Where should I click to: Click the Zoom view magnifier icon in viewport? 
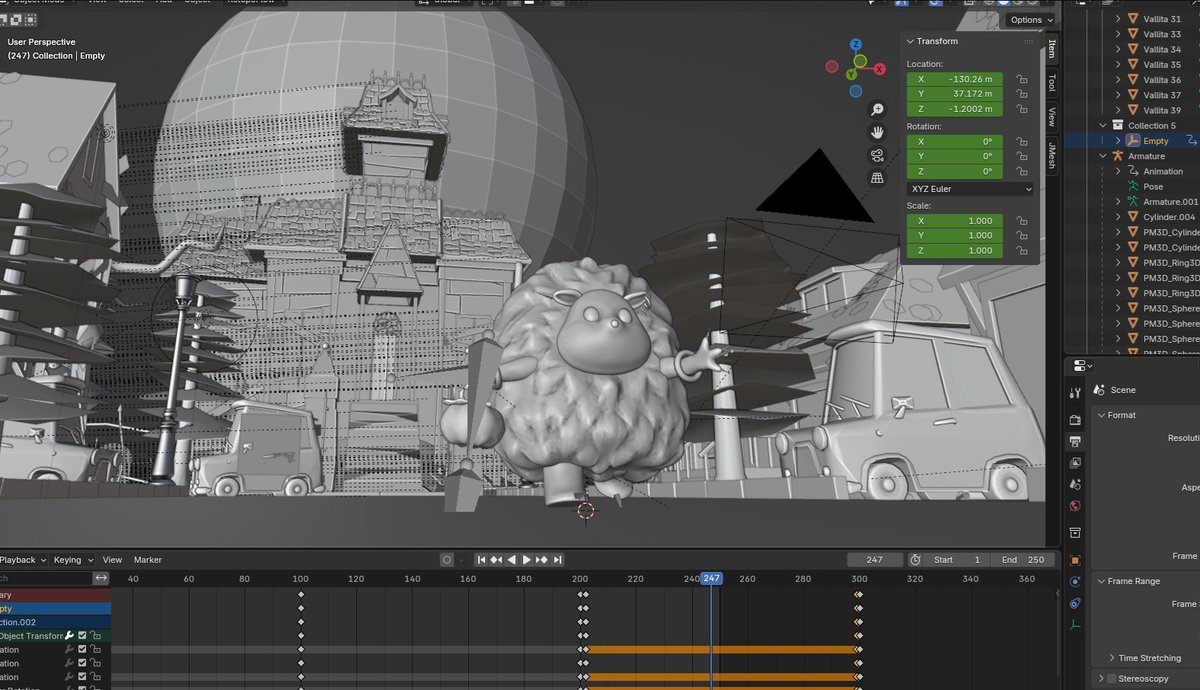tap(877, 109)
